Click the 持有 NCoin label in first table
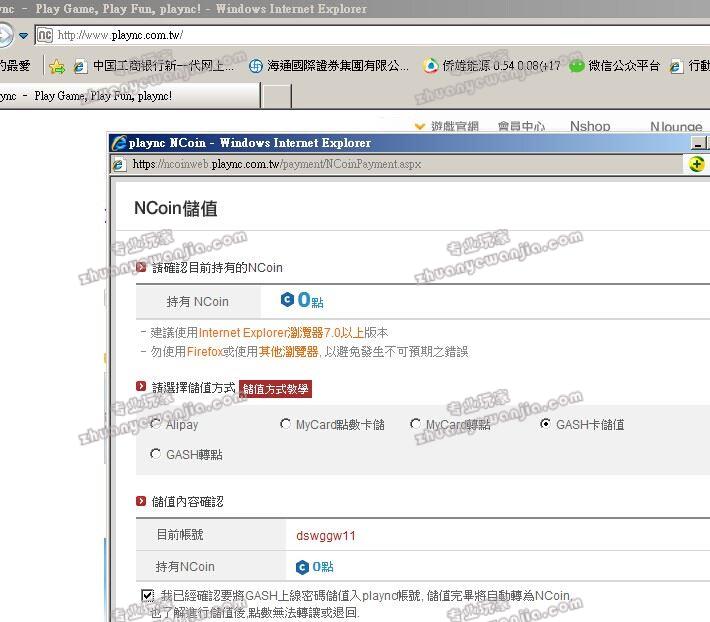The width and height of the screenshot is (710, 622). [x=197, y=301]
